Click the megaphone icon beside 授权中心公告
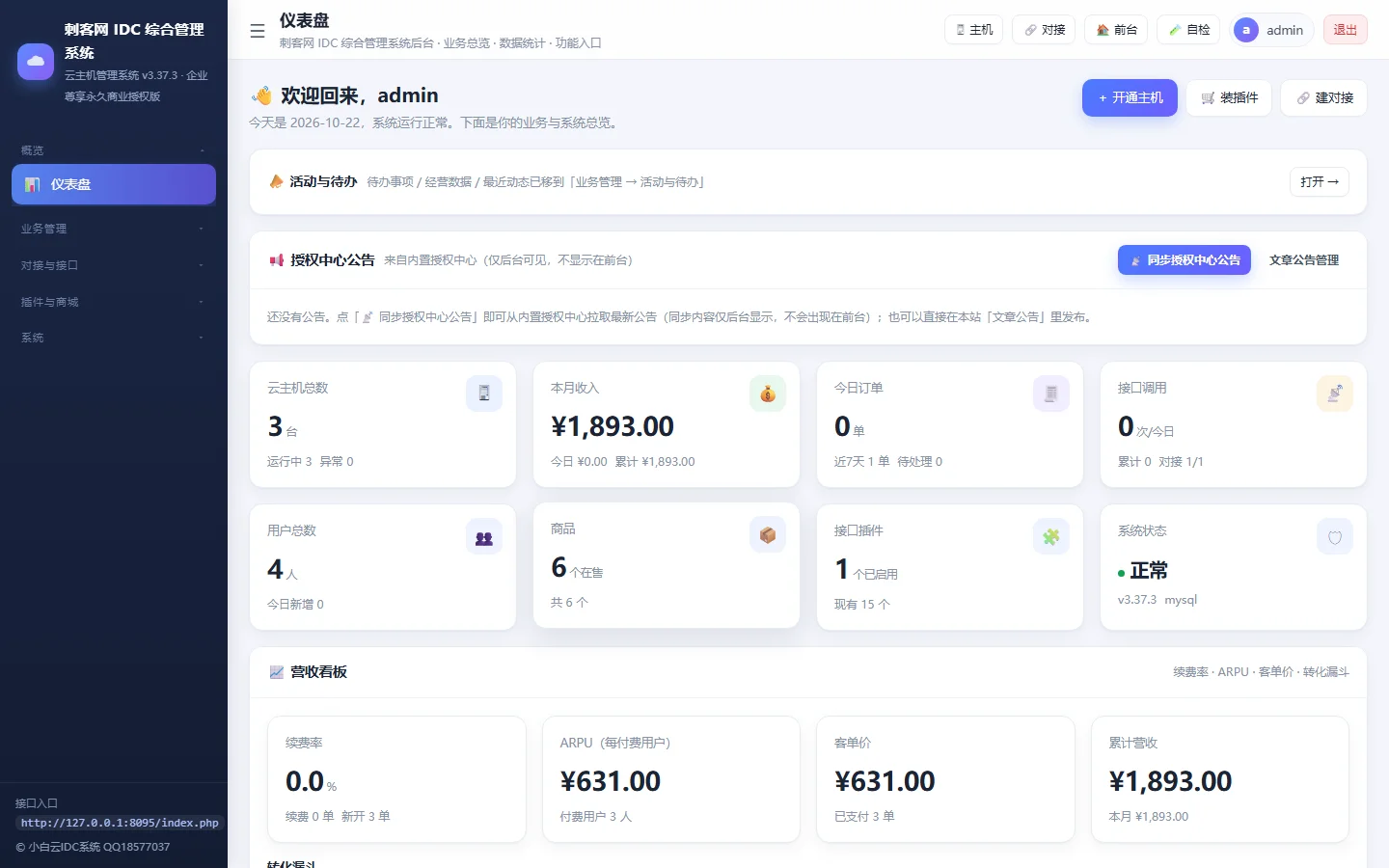The width and height of the screenshot is (1389, 868). (x=276, y=260)
